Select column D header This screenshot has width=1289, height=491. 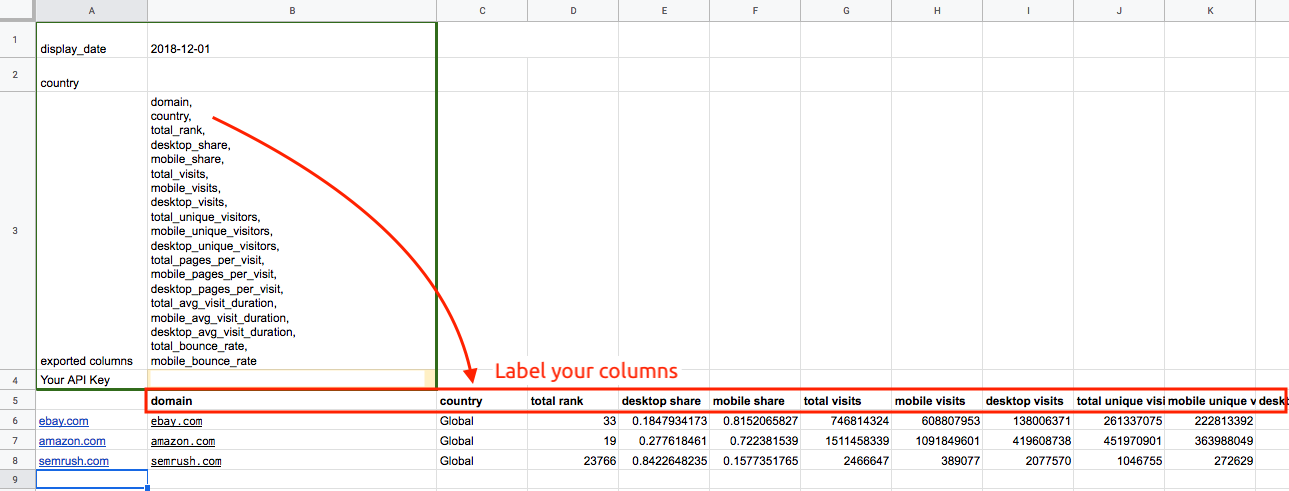(x=573, y=11)
